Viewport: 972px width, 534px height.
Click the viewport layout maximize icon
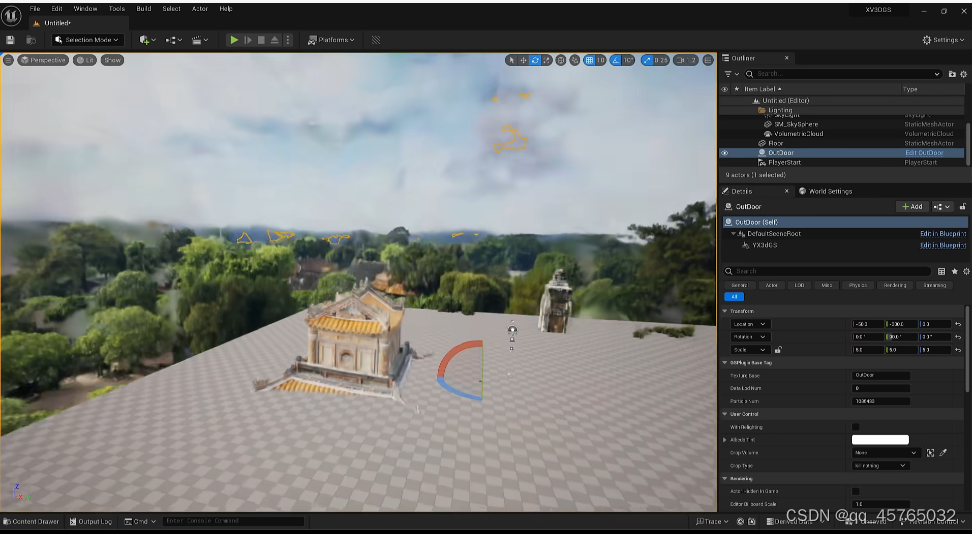[708, 60]
